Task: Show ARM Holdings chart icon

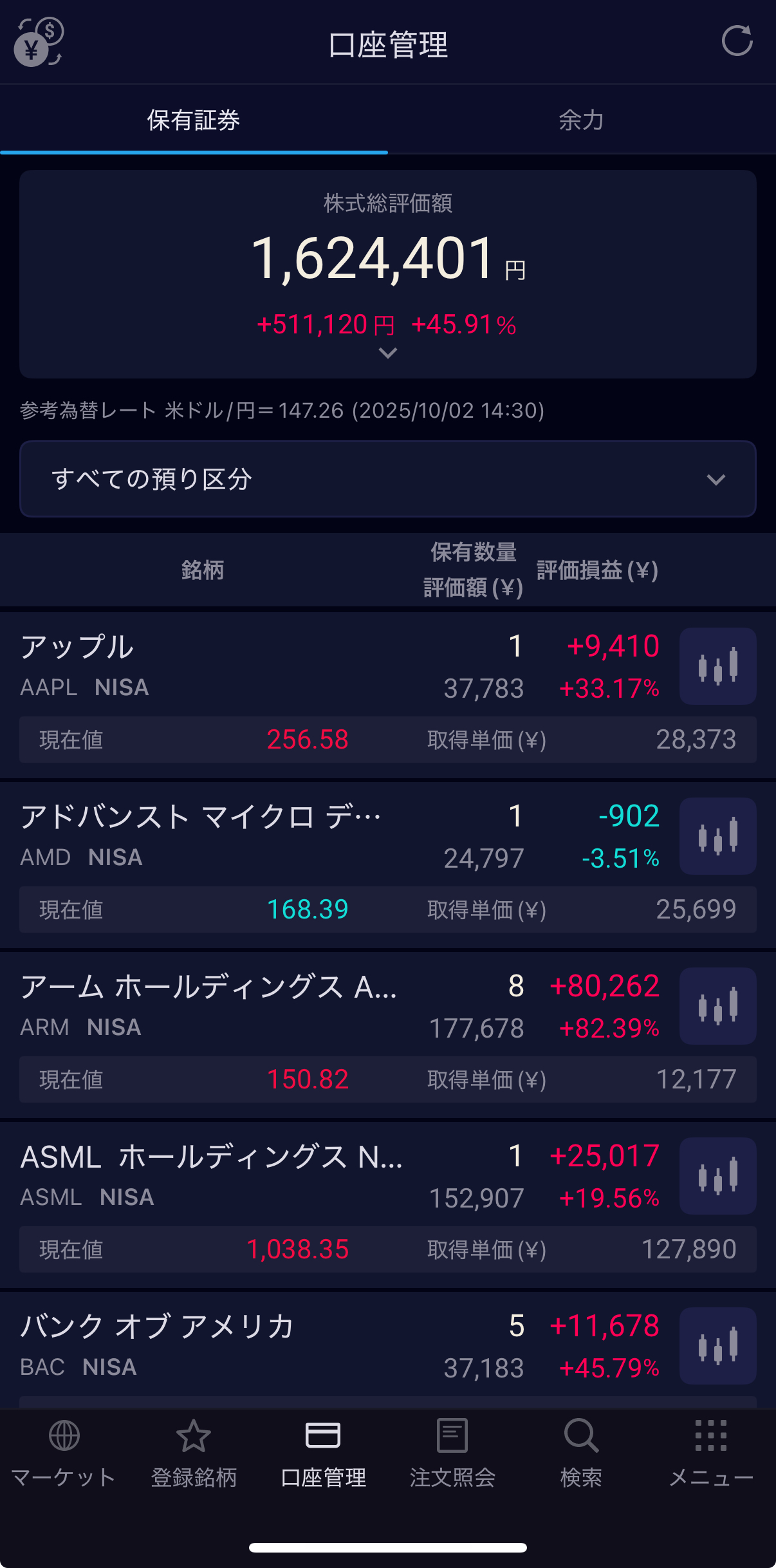Action: [x=717, y=1006]
